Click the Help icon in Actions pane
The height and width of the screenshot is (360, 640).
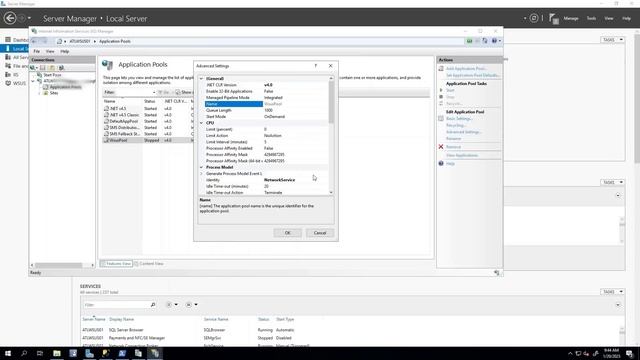[441, 163]
